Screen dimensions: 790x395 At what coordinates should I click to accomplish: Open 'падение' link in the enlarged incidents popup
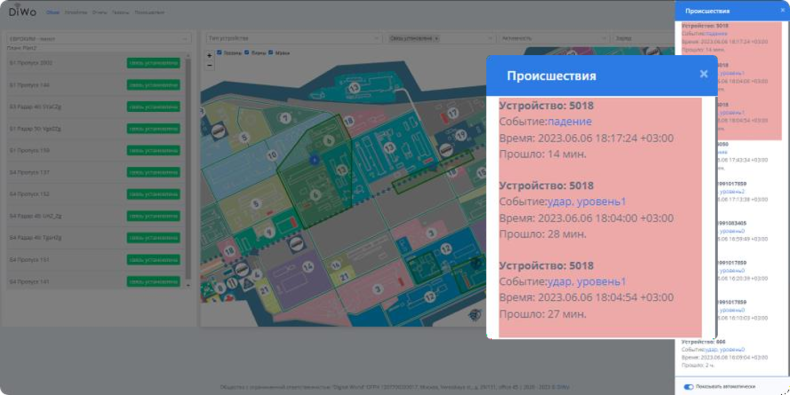coord(570,121)
